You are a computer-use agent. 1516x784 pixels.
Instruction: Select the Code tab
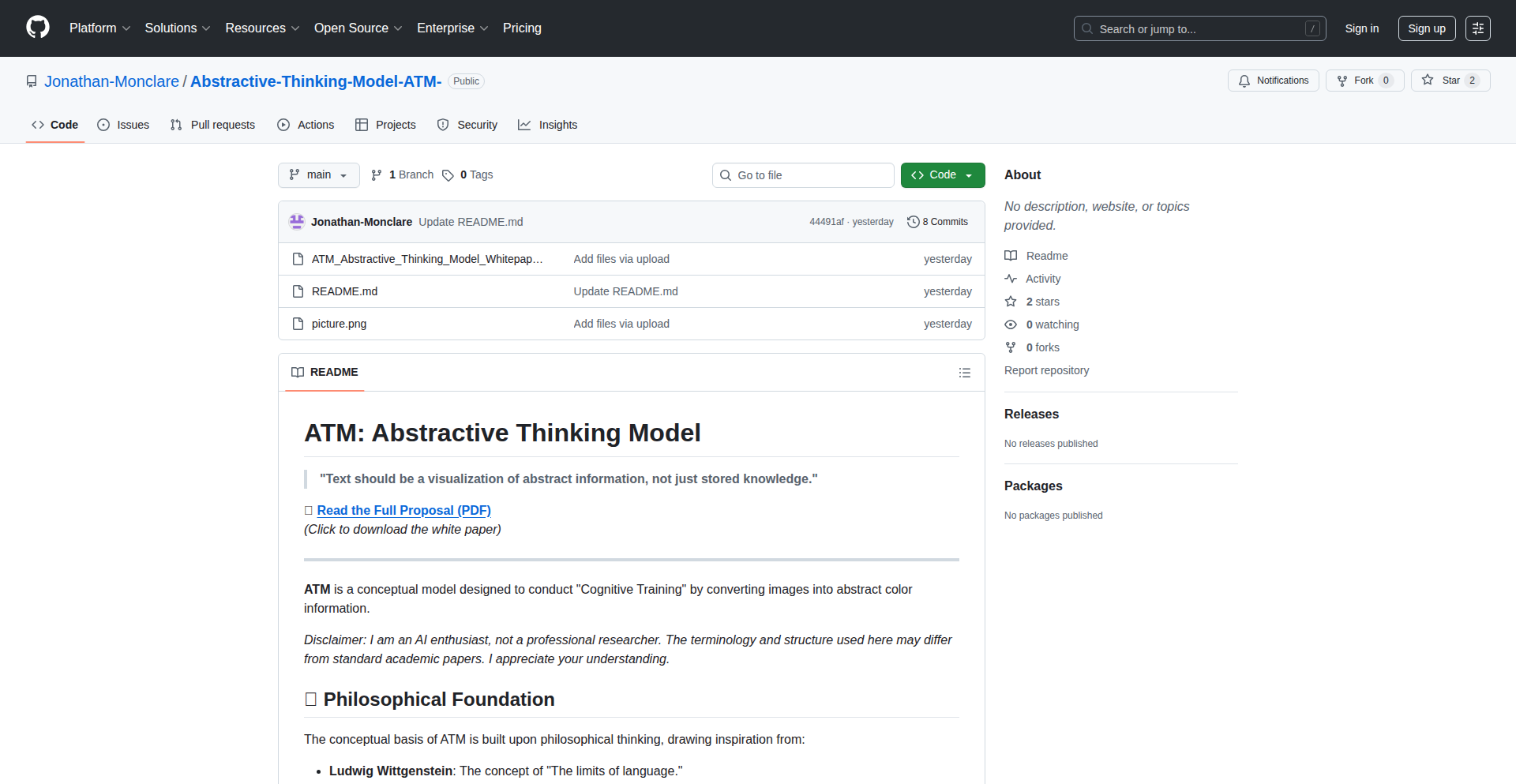pos(55,125)
